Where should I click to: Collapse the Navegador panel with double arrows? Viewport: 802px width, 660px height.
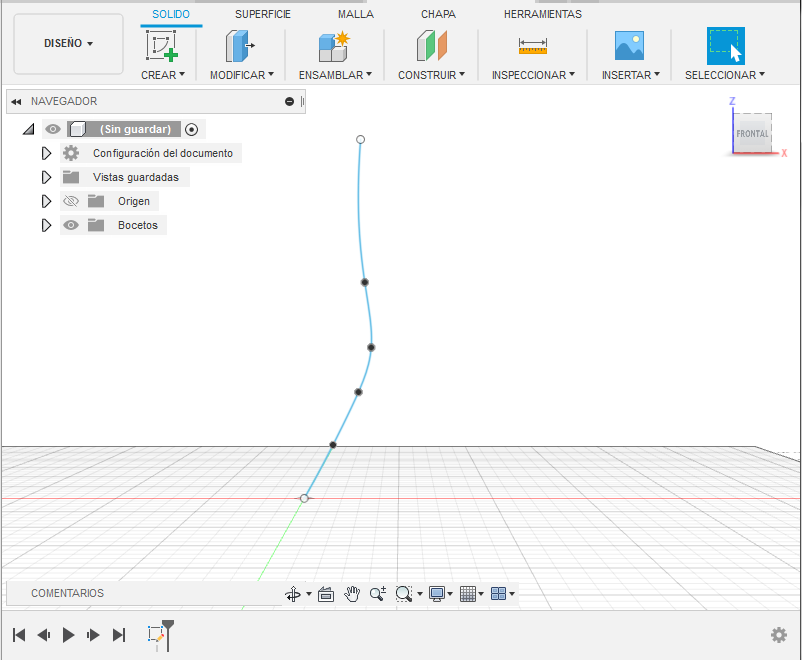click(x=16, y=102)
